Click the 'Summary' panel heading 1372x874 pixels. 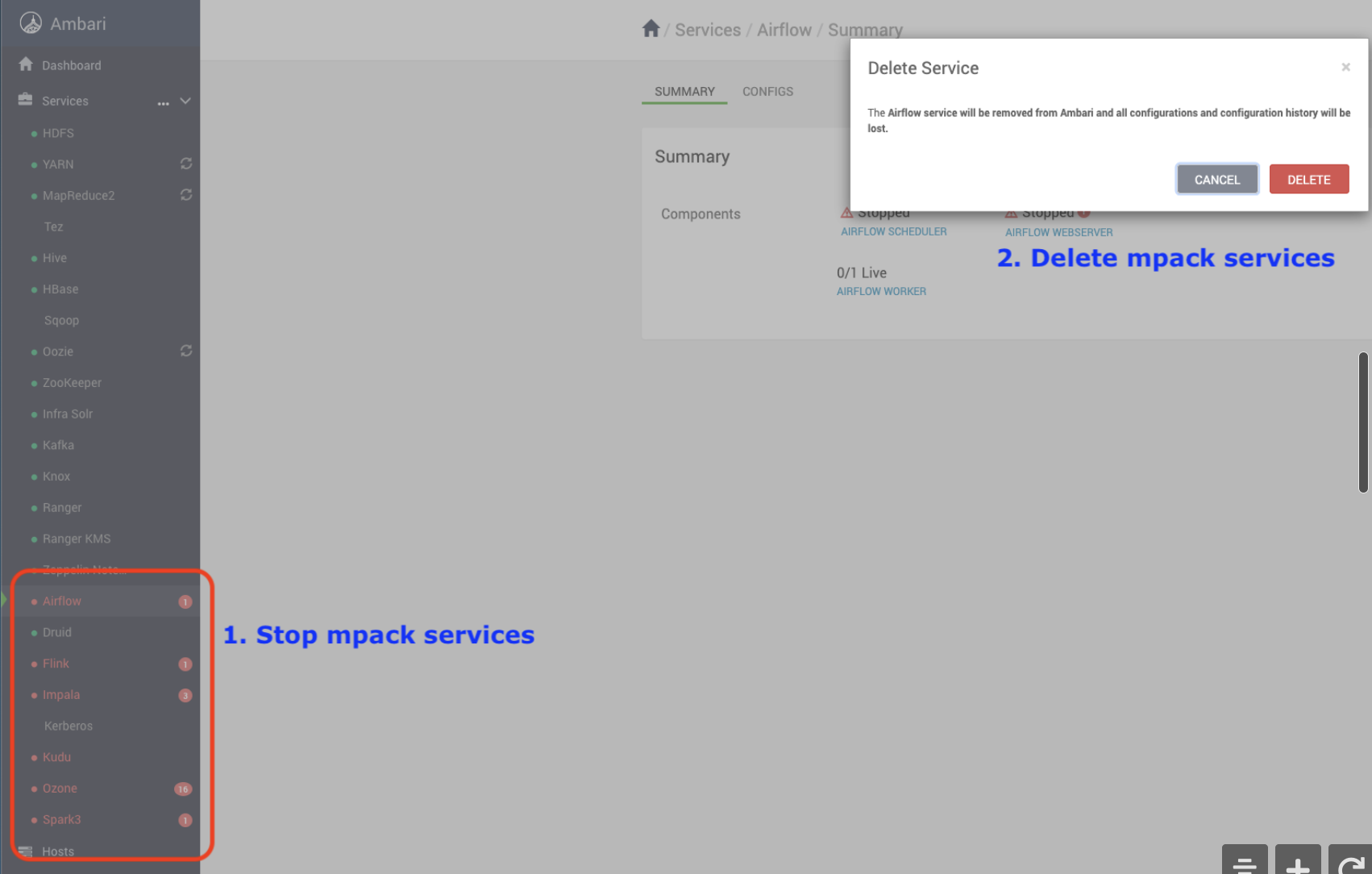tap(692, 156)
